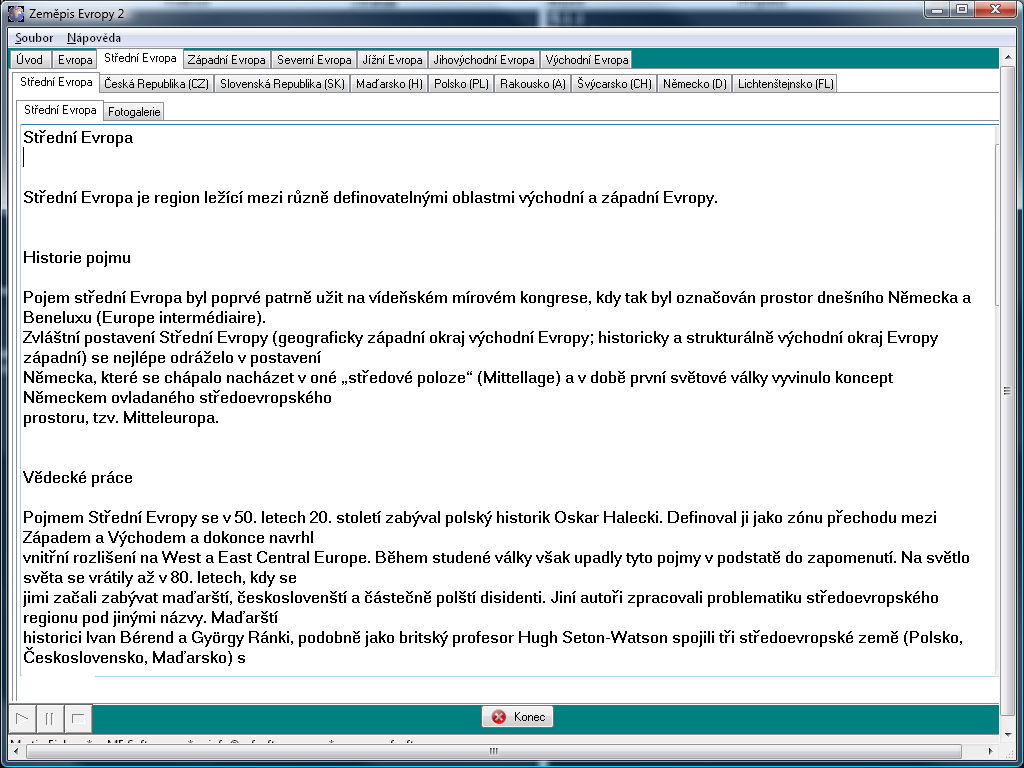Click the sentence starting 'Střední Evropa je region'
The width and height of the screenshot is (1024, 768).
(370, 198)
